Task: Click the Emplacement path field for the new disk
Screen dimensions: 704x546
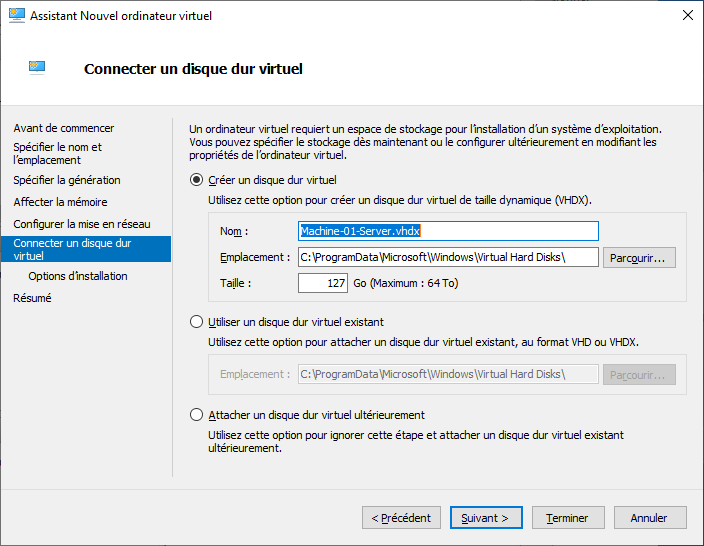Action: tap(448, 257)
